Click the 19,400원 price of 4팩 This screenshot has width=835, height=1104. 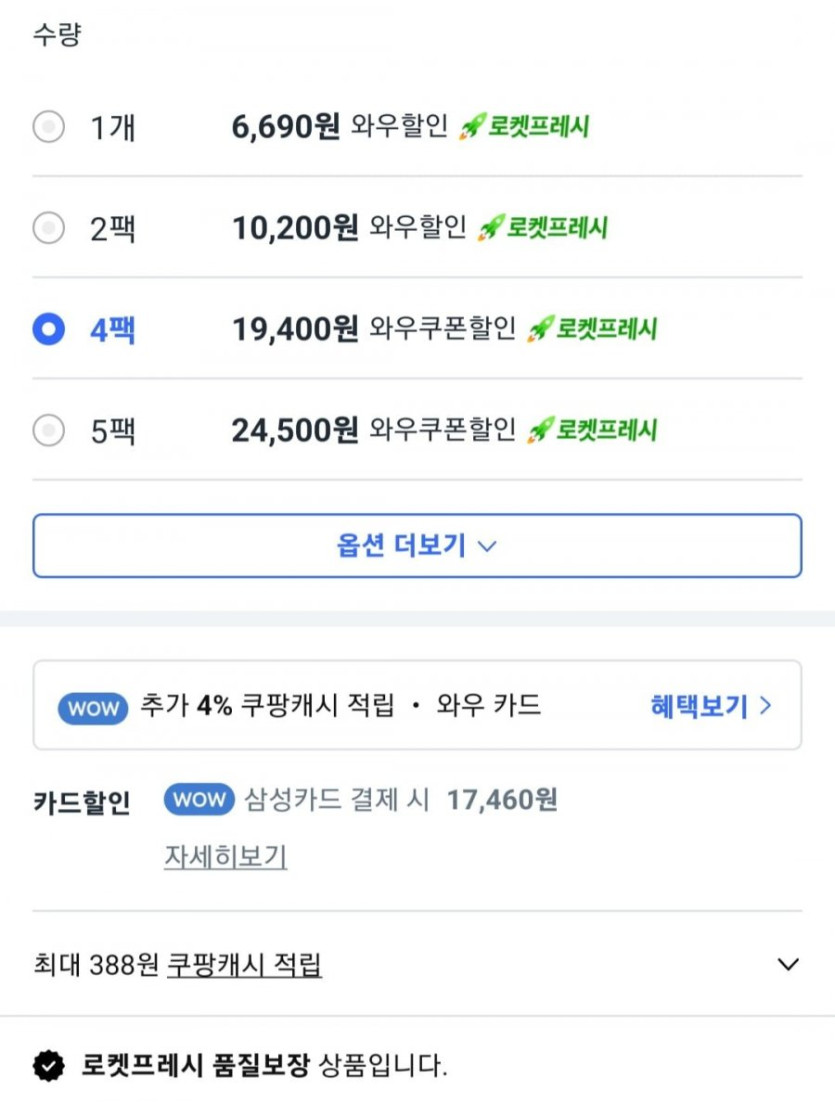pos(294,330)
